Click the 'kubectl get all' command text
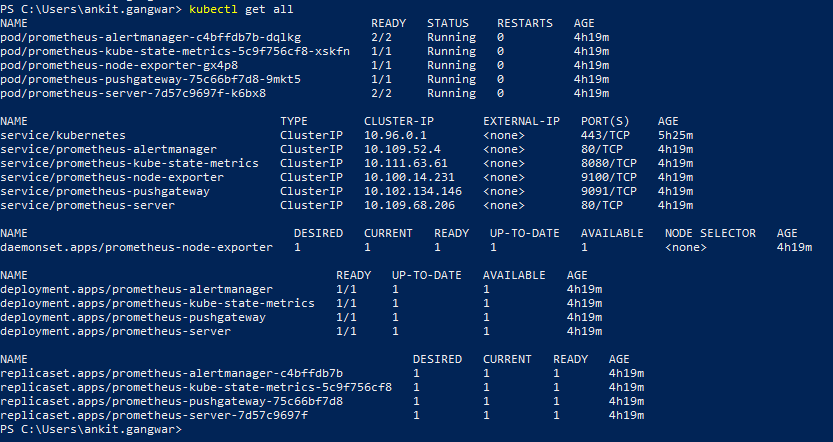Screen dimensions: 833x442 tap(241, 9)
